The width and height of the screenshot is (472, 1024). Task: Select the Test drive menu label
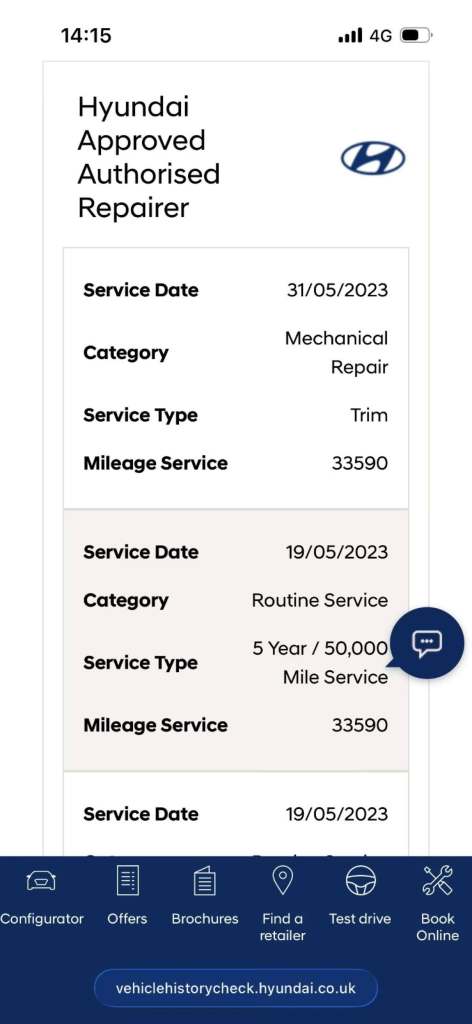point(360,918)
